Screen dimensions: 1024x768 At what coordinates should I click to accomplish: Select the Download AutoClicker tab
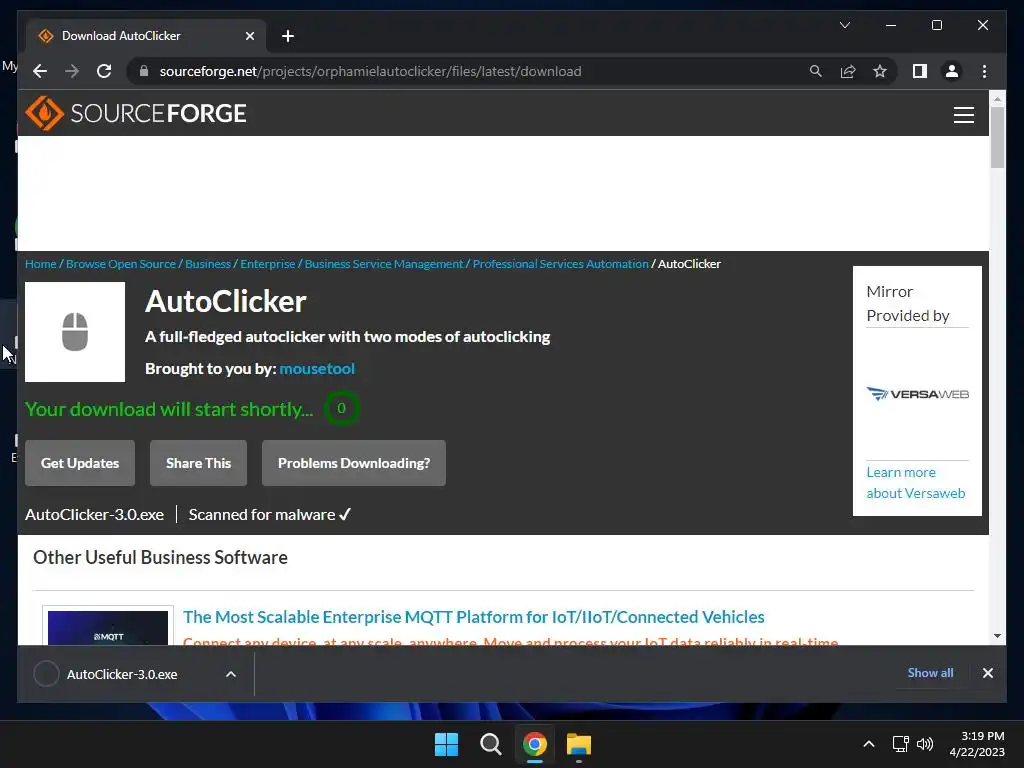pos(146,36)
